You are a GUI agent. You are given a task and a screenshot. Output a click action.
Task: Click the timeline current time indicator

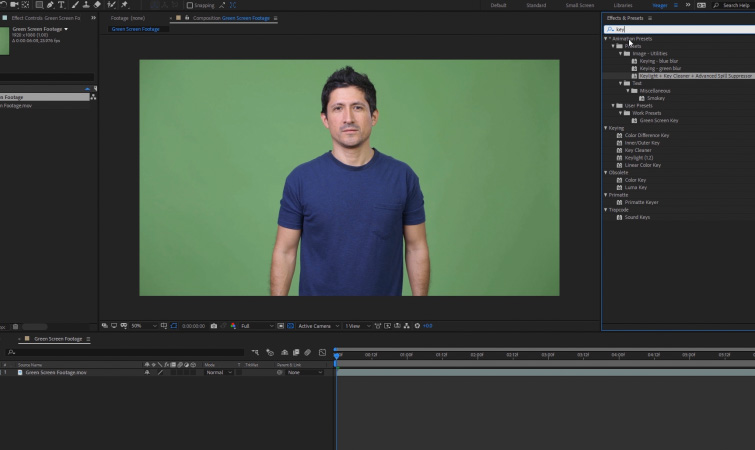pos(338,354)
